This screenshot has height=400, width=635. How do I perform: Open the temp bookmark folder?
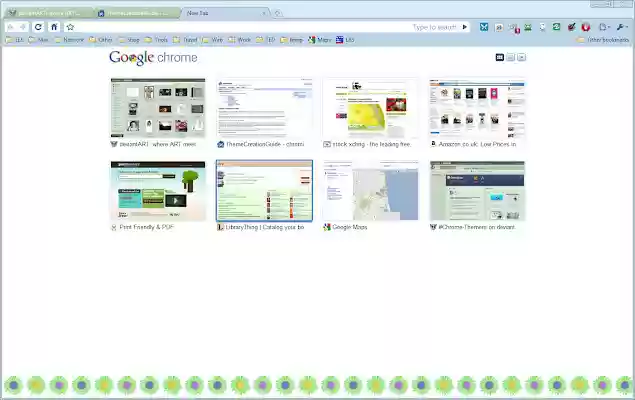(x=292, y=40)
